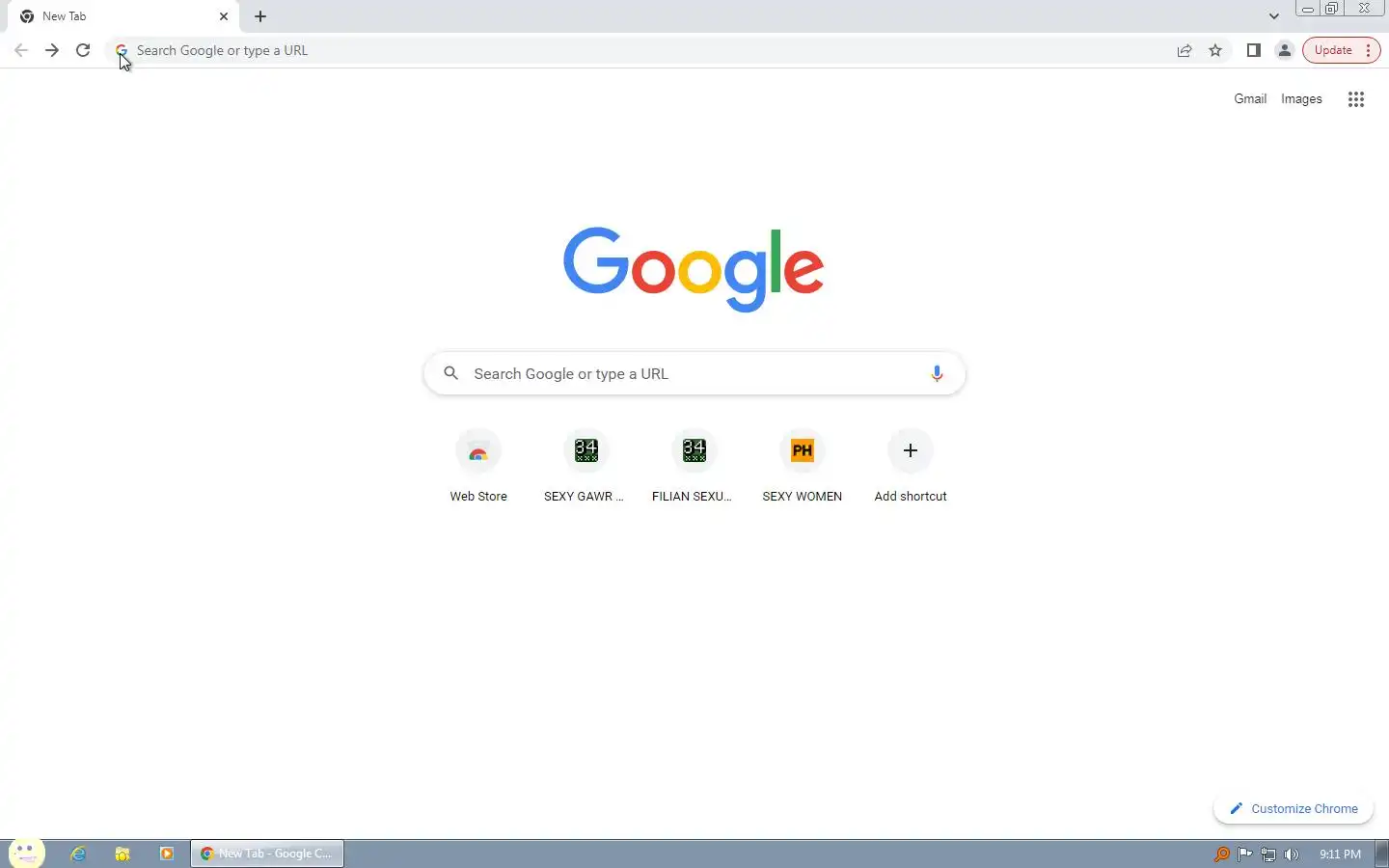Image resolution: width=1389 pixels, height=868 pixels.
Task: Click Customize Chrome
Action: (1294, 808)
